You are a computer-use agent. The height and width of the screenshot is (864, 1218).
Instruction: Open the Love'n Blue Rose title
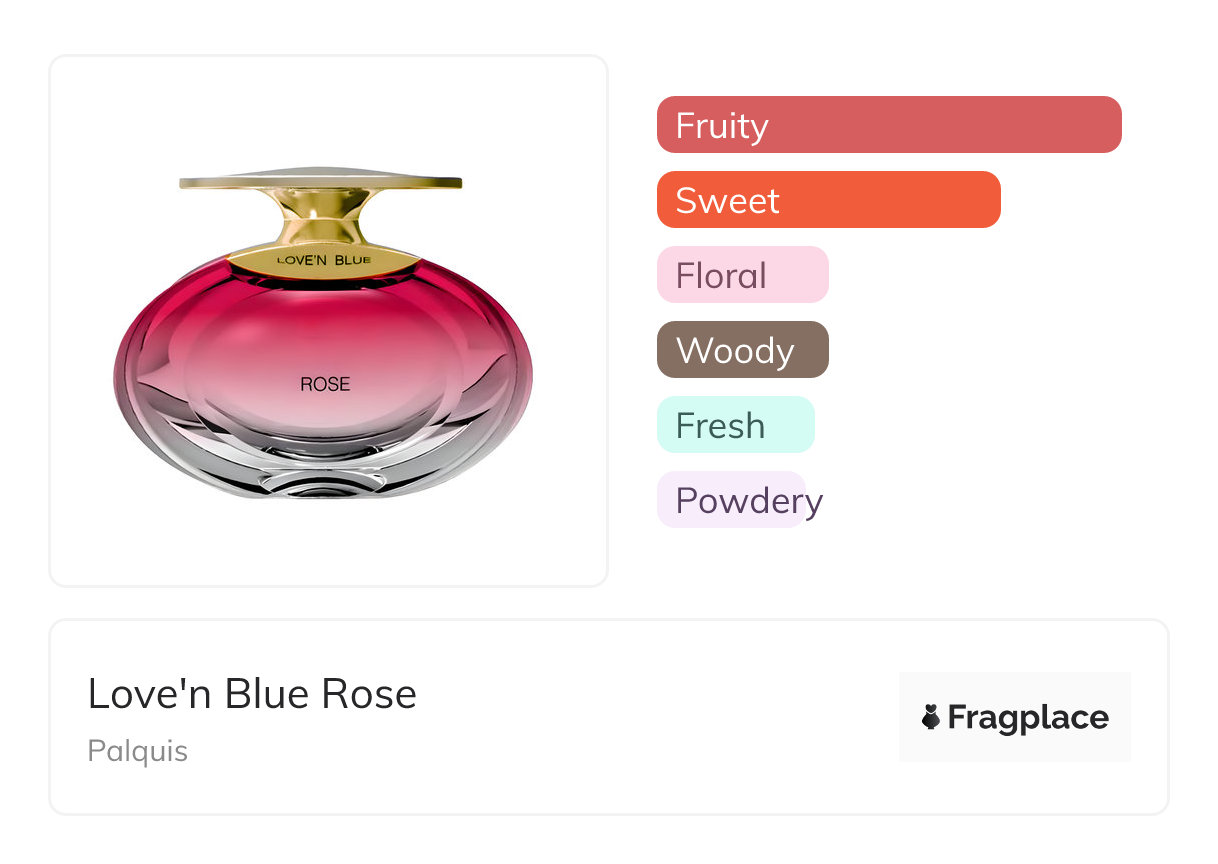(252, 694)
